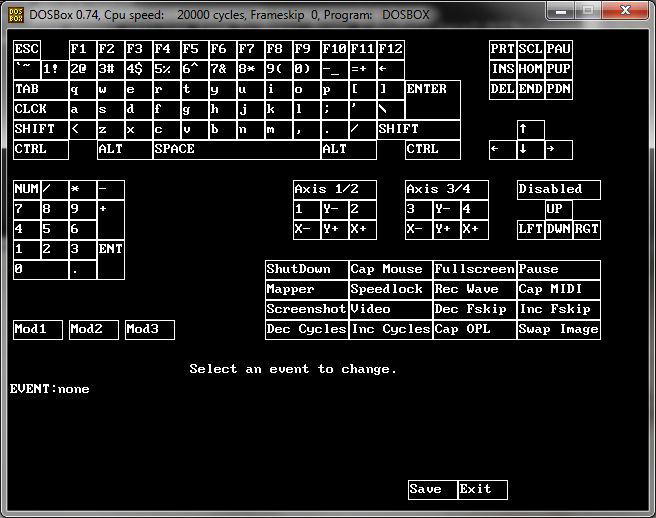Select the END key
Image resolution: width=656 pixels, height=518 pixels.
click(531, 90)
